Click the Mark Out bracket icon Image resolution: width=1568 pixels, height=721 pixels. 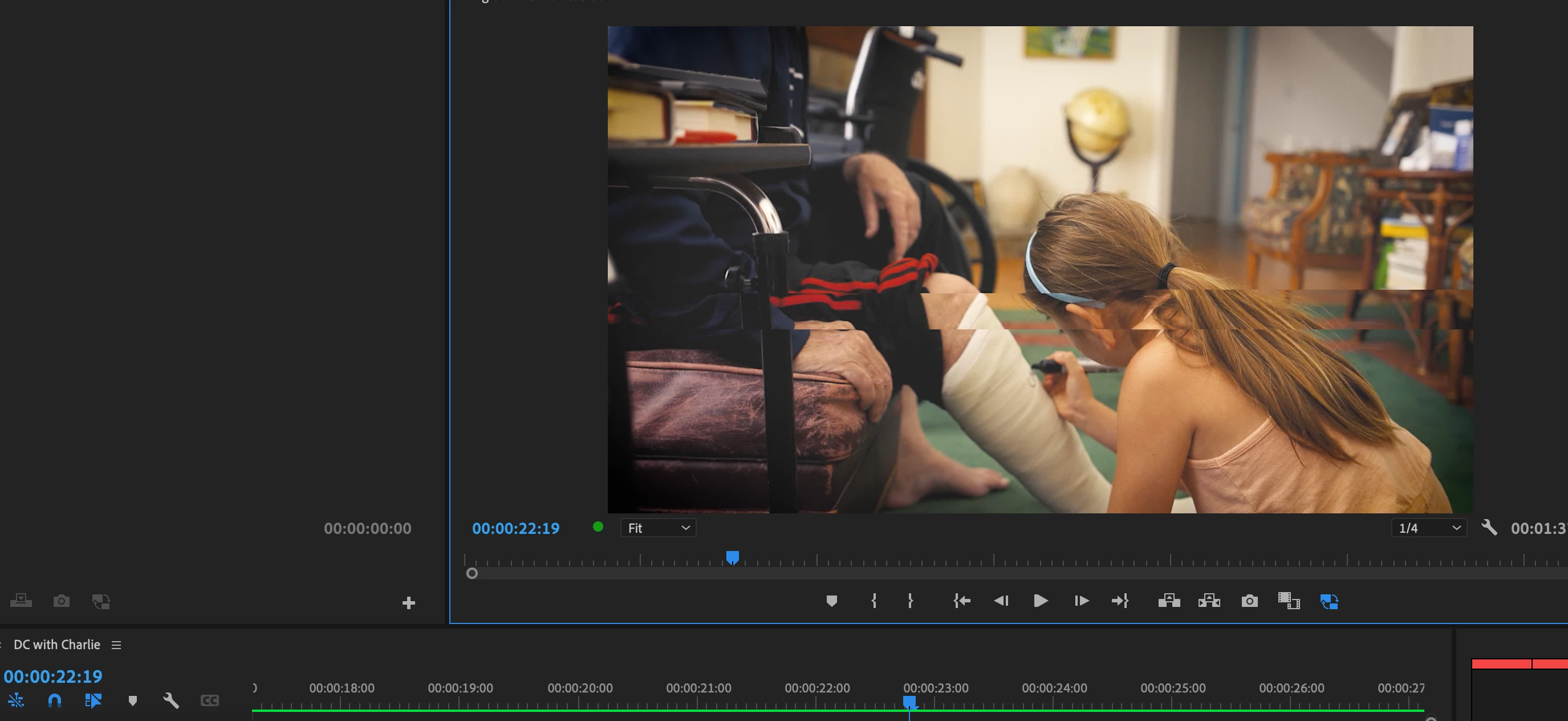(910, 601)
